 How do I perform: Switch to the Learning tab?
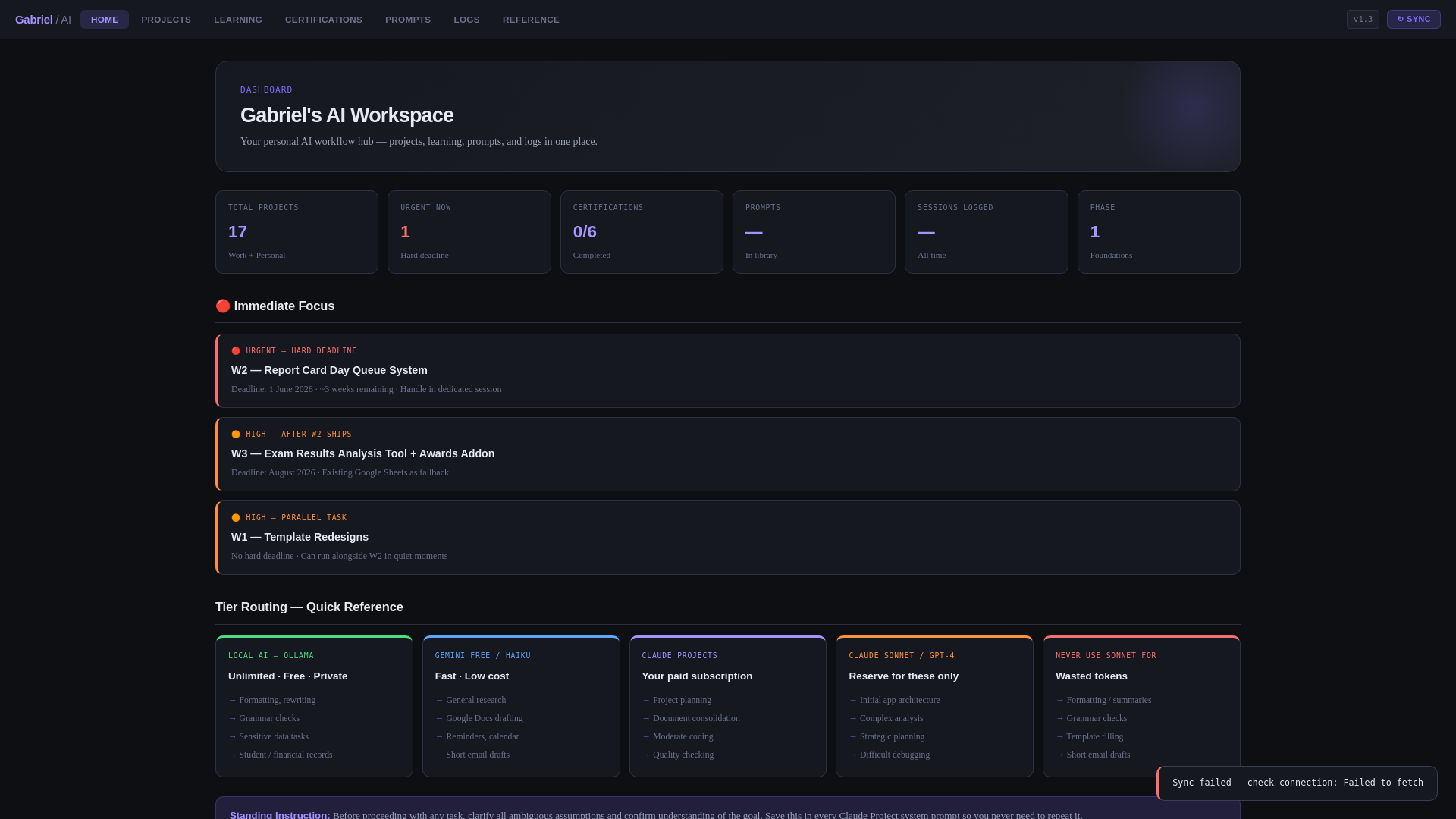[238, 20]
